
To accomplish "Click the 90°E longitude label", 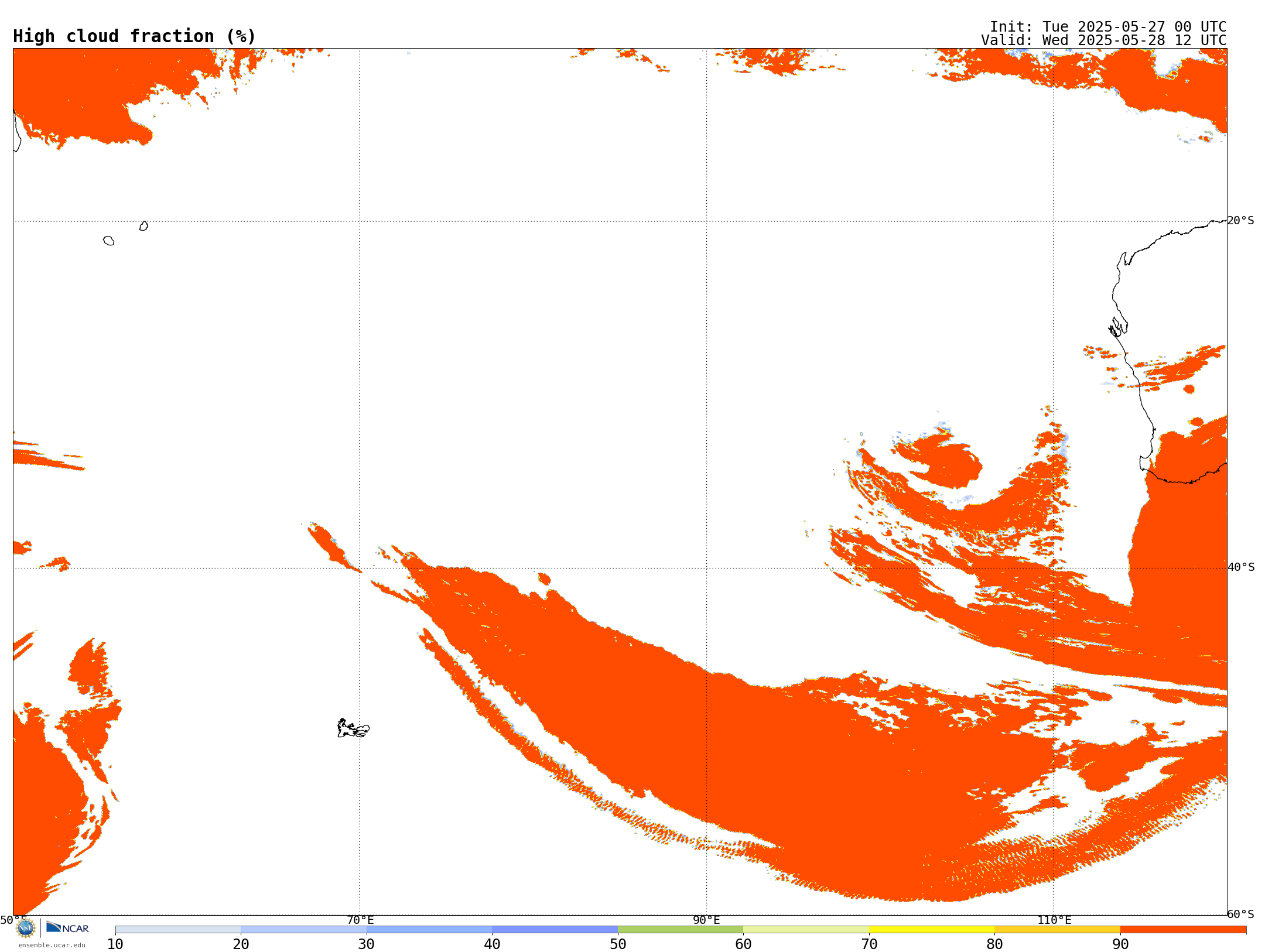I will (x=706, y=920).
